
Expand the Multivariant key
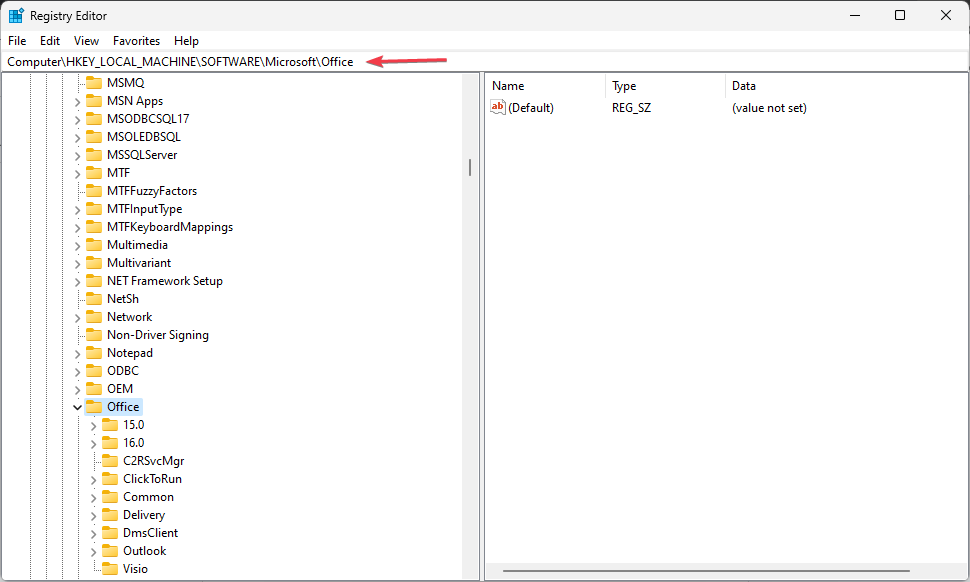pyautogui.click(x=77, y=263)
